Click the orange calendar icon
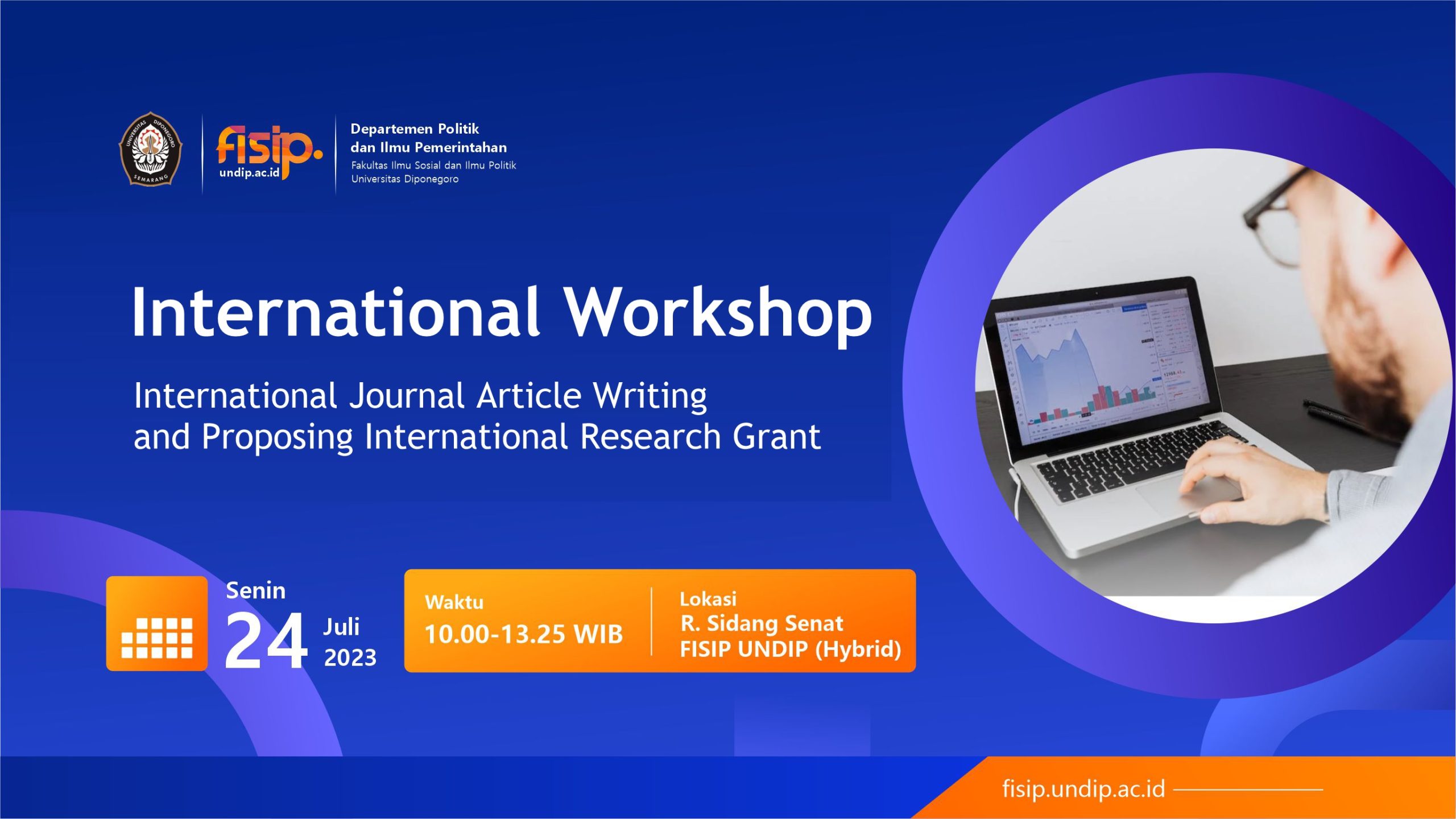This screenshot has height=819, width=1456. (157, 623)
